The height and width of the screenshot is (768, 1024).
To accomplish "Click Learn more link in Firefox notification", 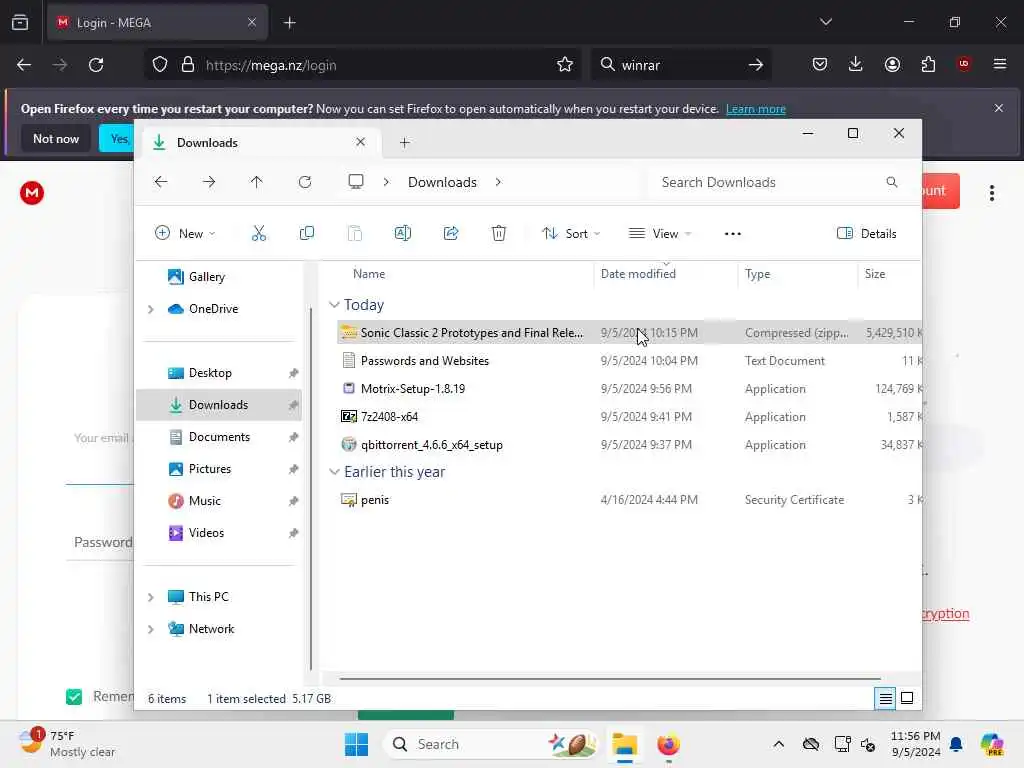I will click(756, 109).
